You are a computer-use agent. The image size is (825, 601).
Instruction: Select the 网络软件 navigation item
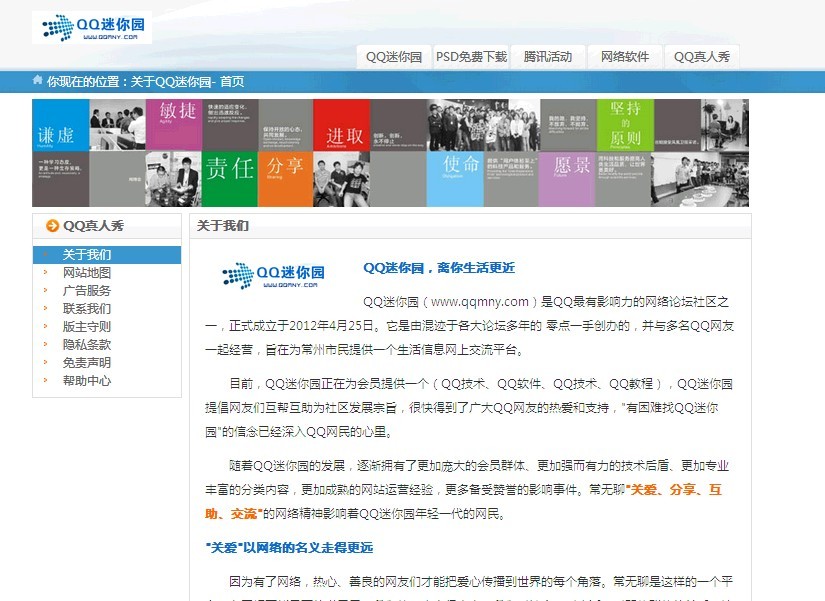coord(623,57)
